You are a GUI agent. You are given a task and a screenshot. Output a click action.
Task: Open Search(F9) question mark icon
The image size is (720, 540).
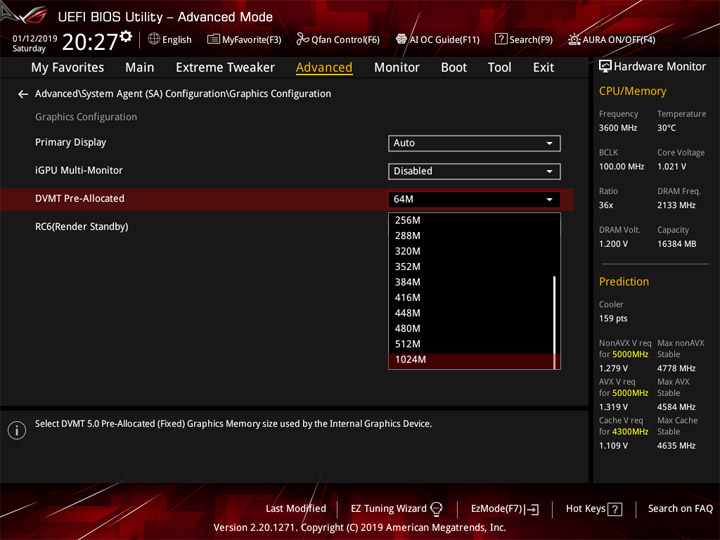point(501,39)
